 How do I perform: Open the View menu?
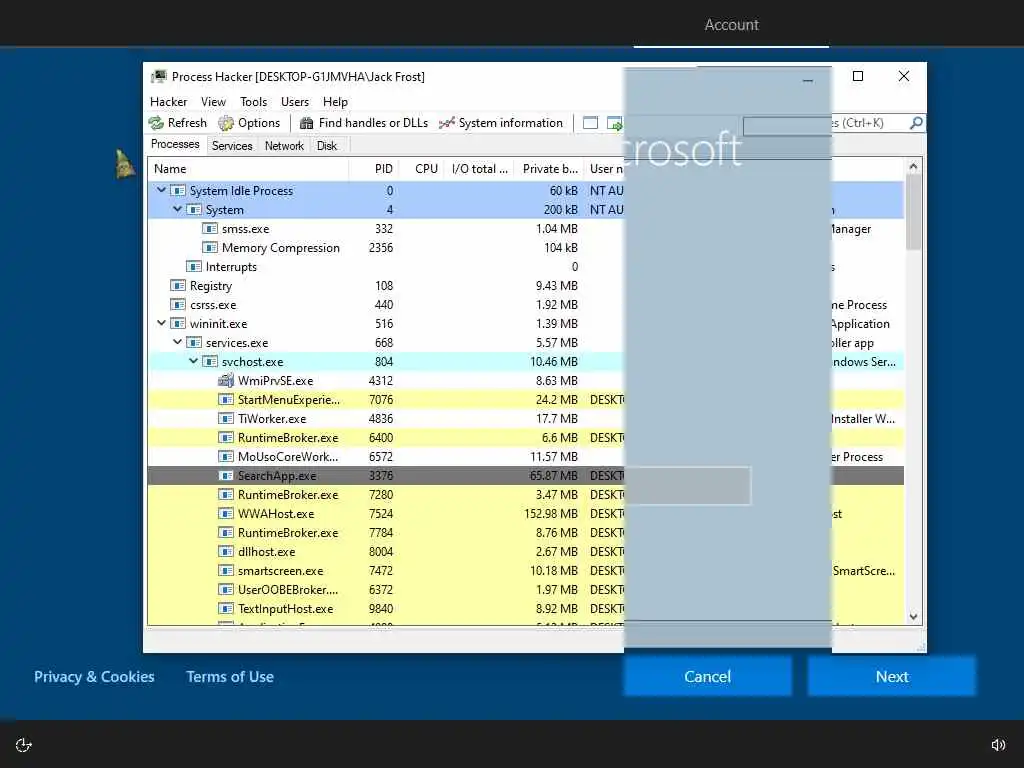tap(213, 102)
